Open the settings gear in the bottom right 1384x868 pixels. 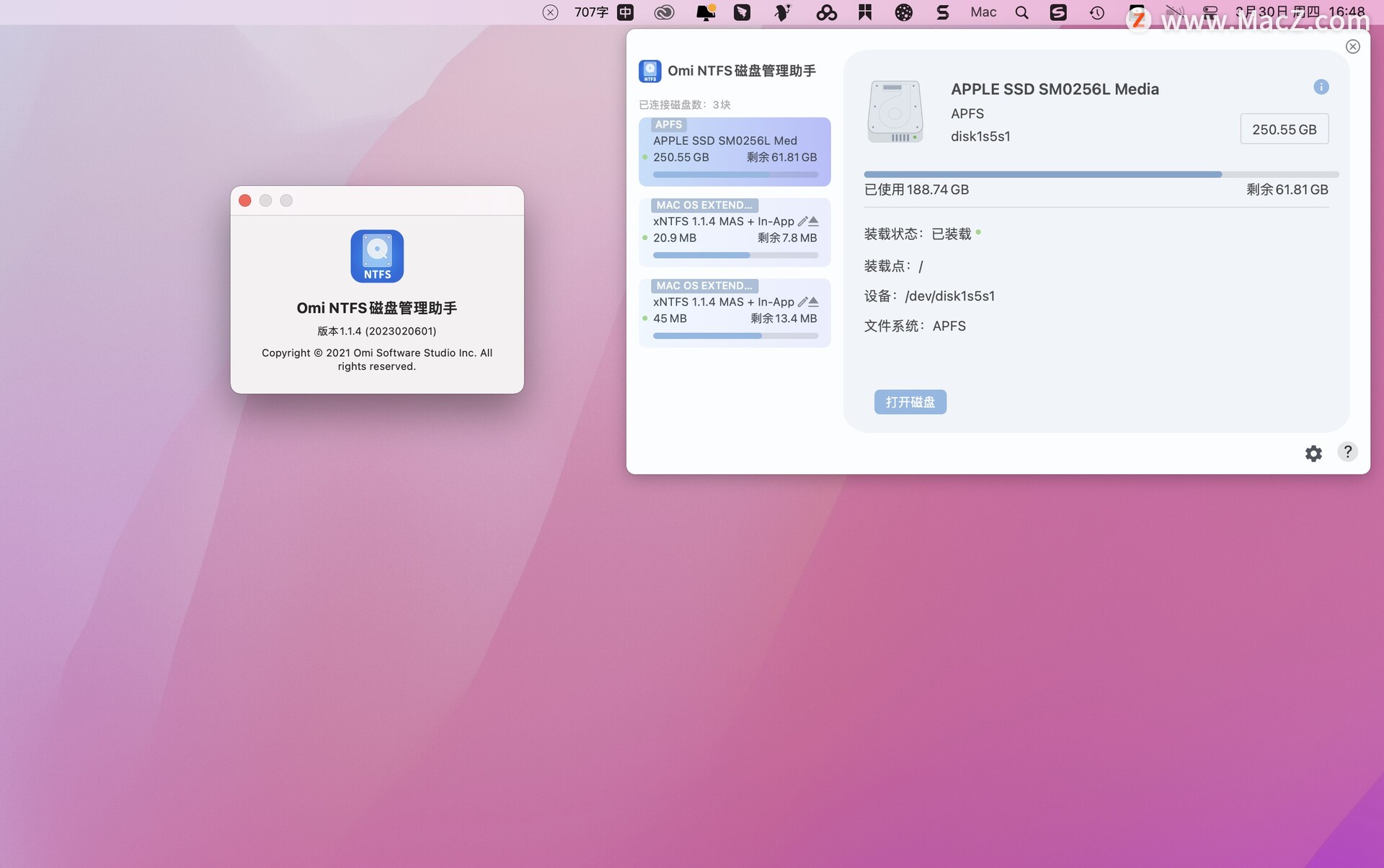[1313, 453]
